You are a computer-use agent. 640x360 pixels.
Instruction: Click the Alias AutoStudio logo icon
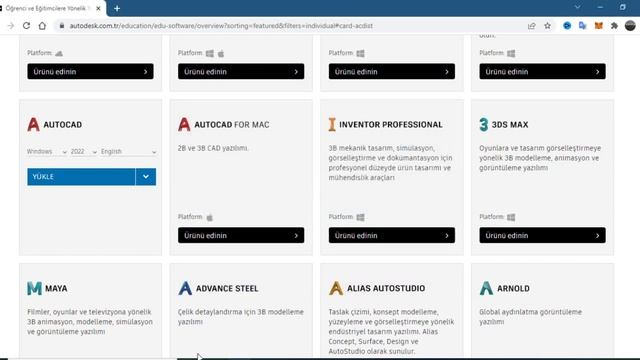336,288
